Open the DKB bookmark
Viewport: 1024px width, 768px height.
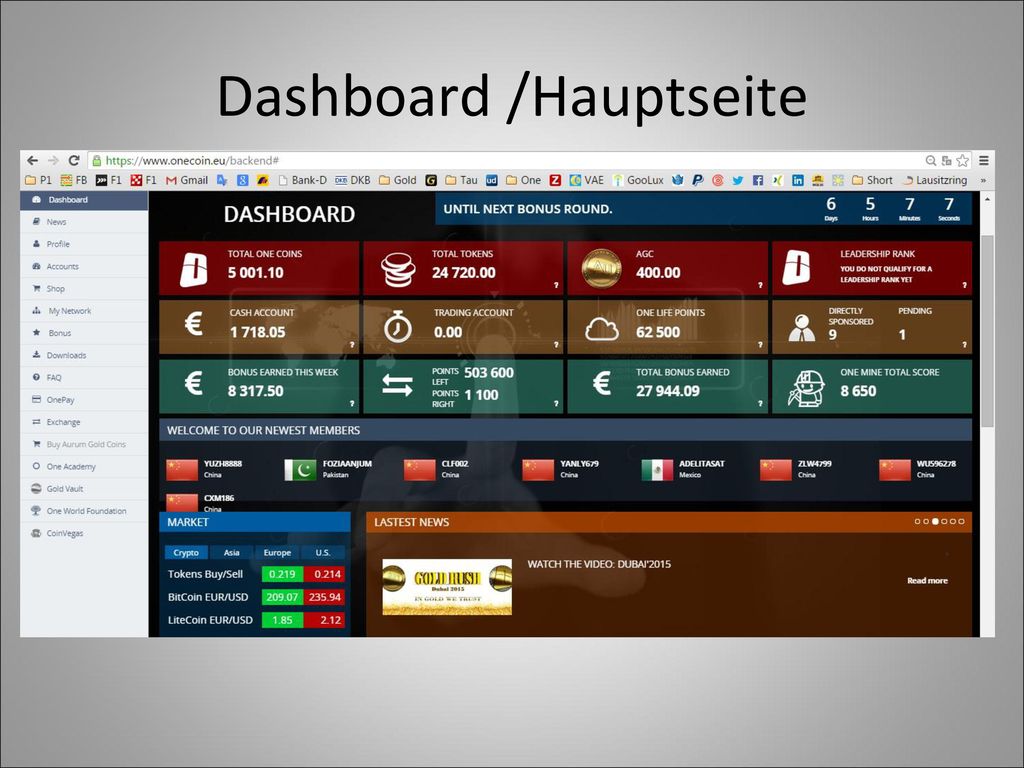click(353, 180)
